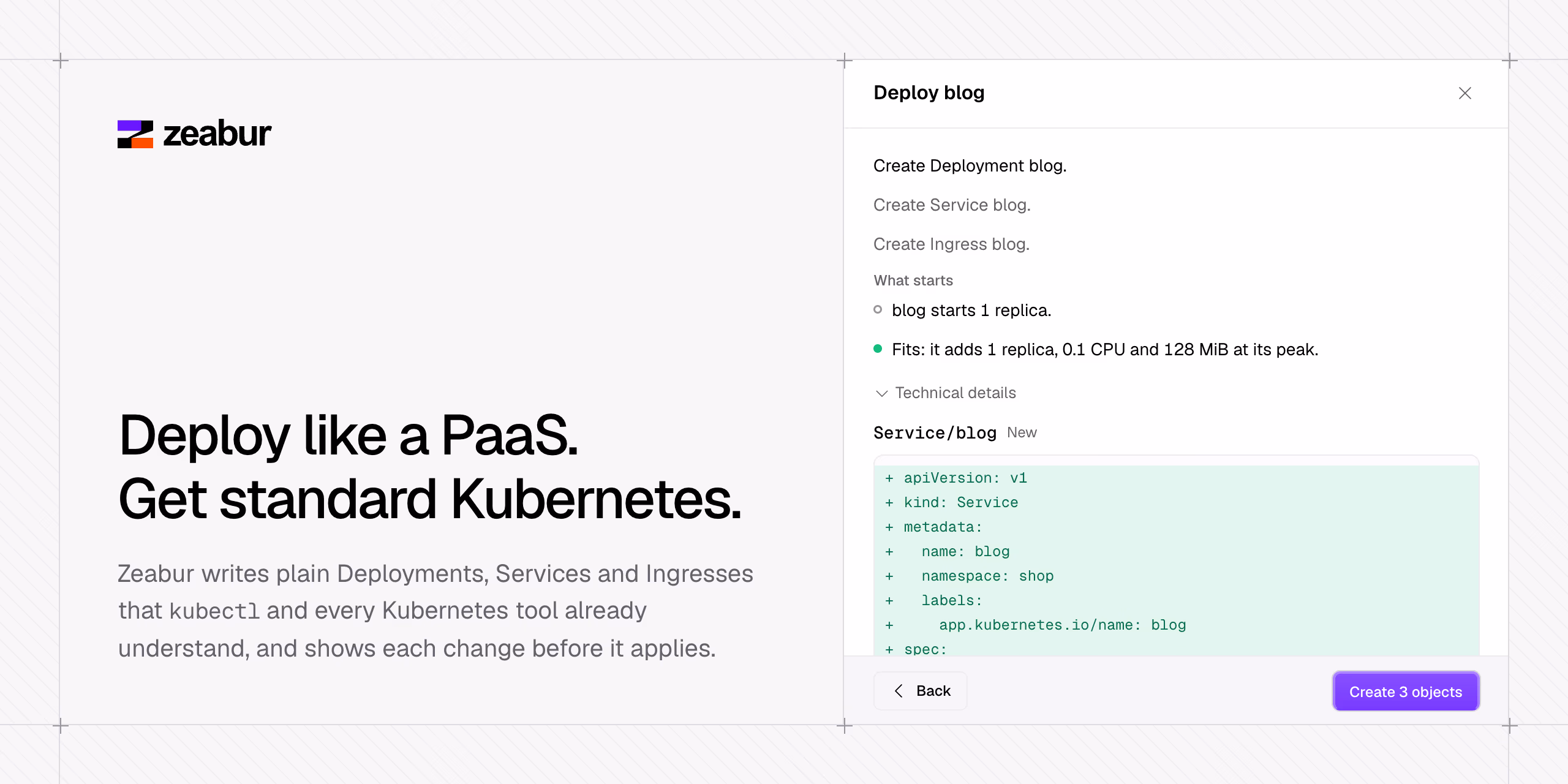Click the zeabur wordmark text
The image size is (1568, 784).
click(217, 134)
